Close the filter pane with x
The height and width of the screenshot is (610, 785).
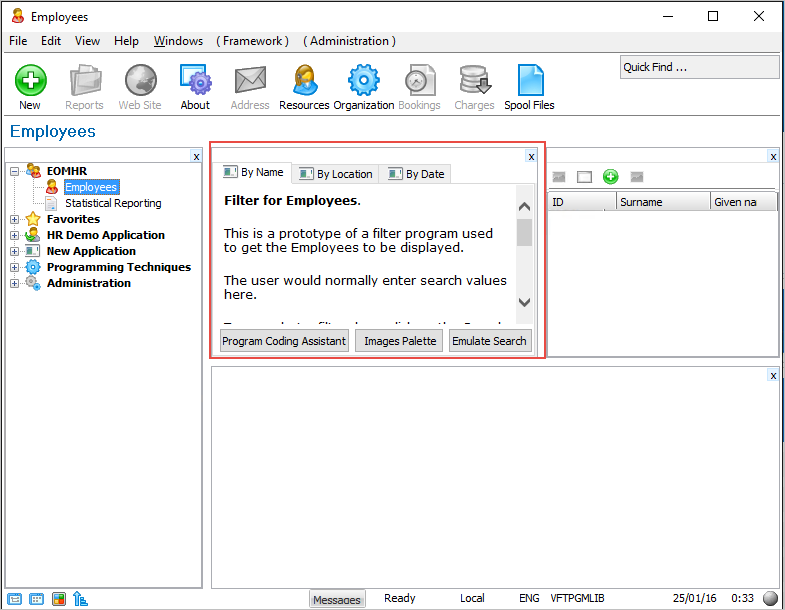pos(531,157)
